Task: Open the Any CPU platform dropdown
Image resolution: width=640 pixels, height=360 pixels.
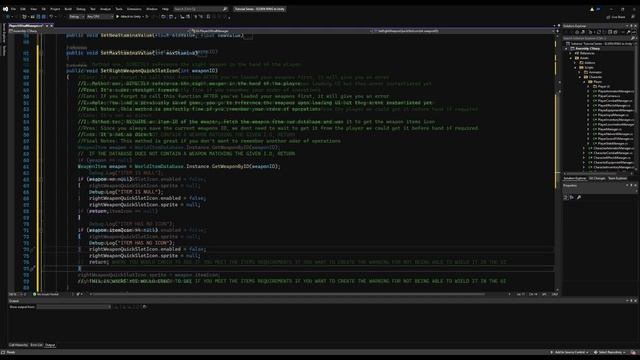Action: 100,17
